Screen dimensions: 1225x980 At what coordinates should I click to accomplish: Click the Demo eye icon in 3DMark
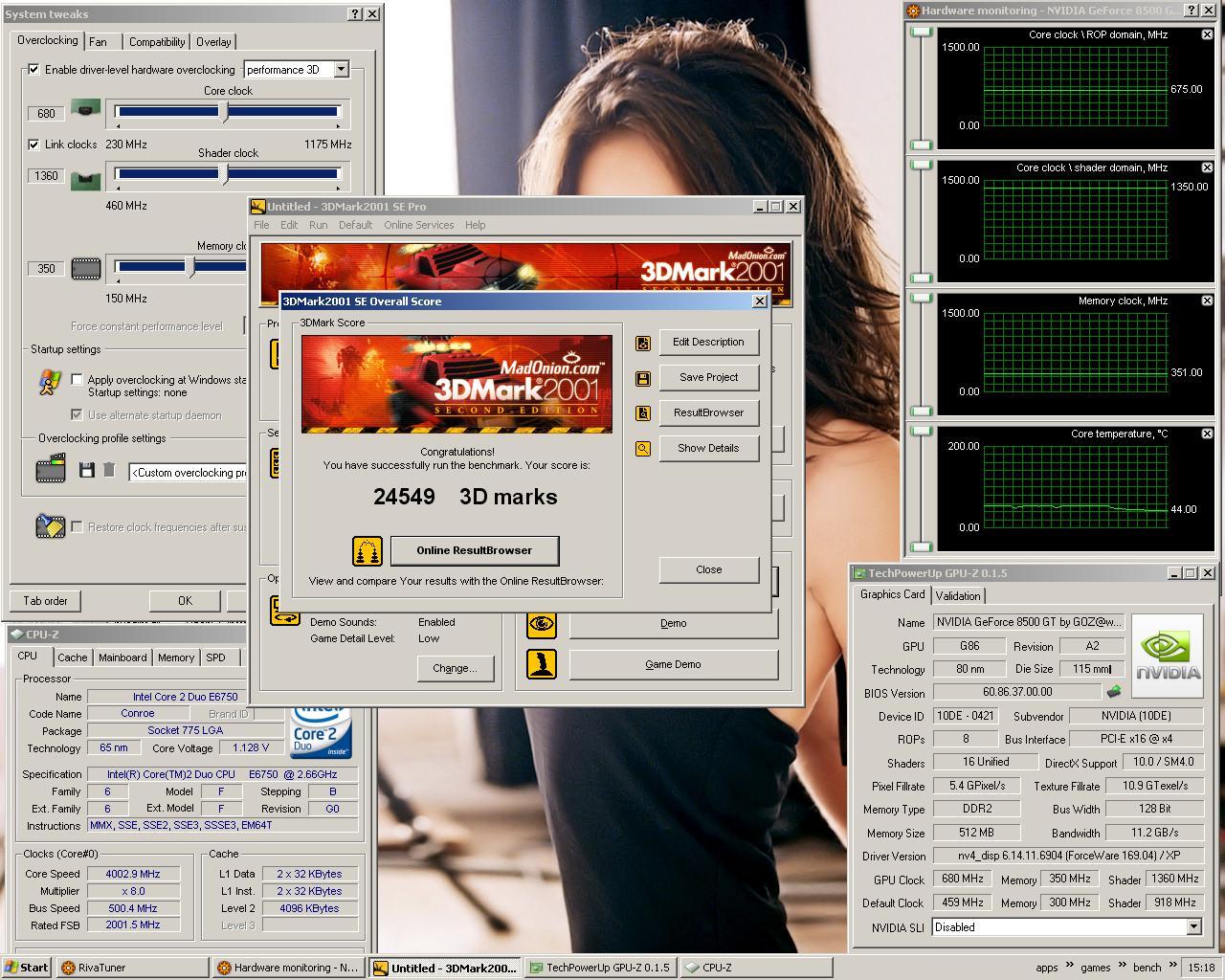click(542, 623)
